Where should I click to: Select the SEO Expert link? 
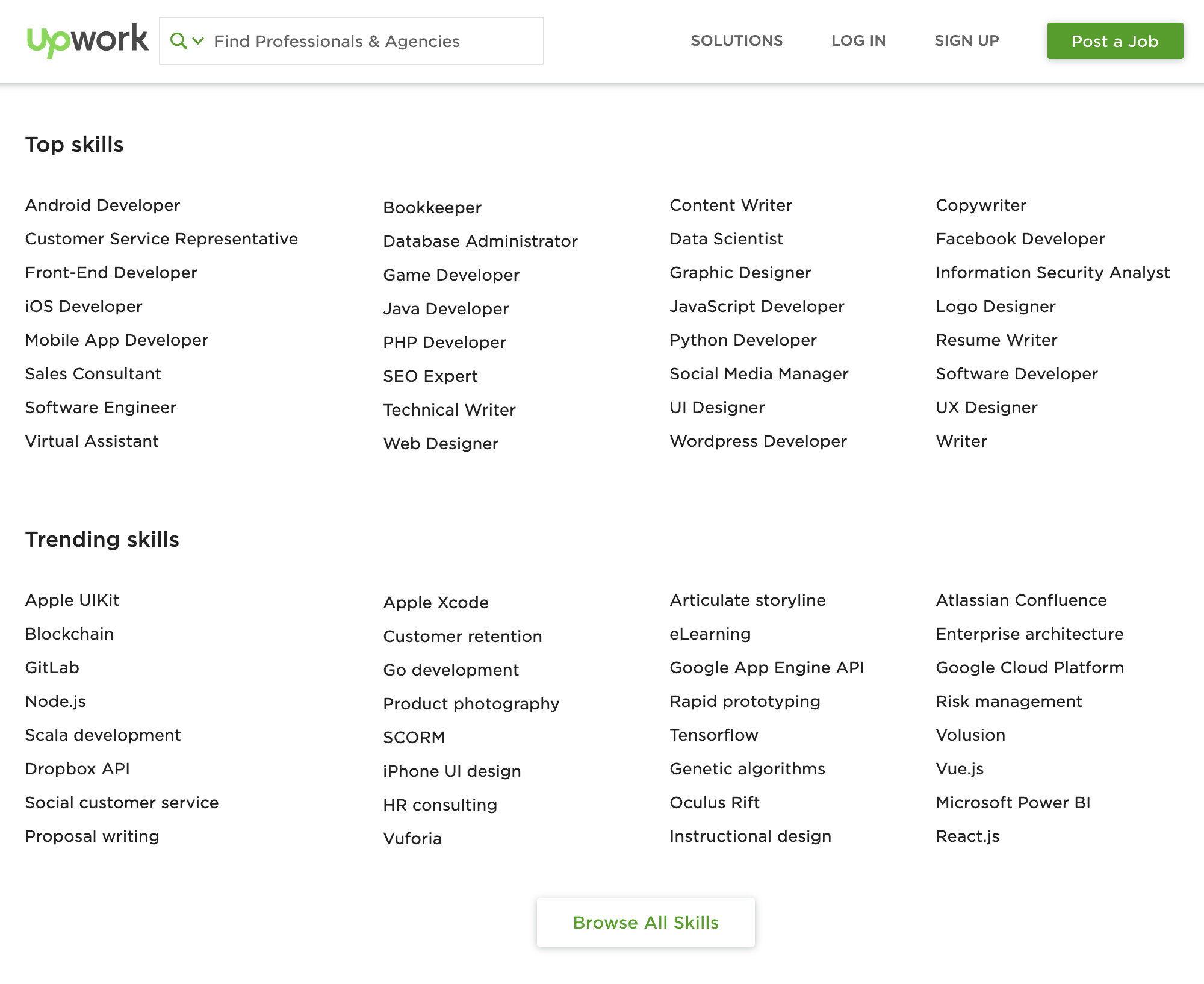click(x=430, y=376)
